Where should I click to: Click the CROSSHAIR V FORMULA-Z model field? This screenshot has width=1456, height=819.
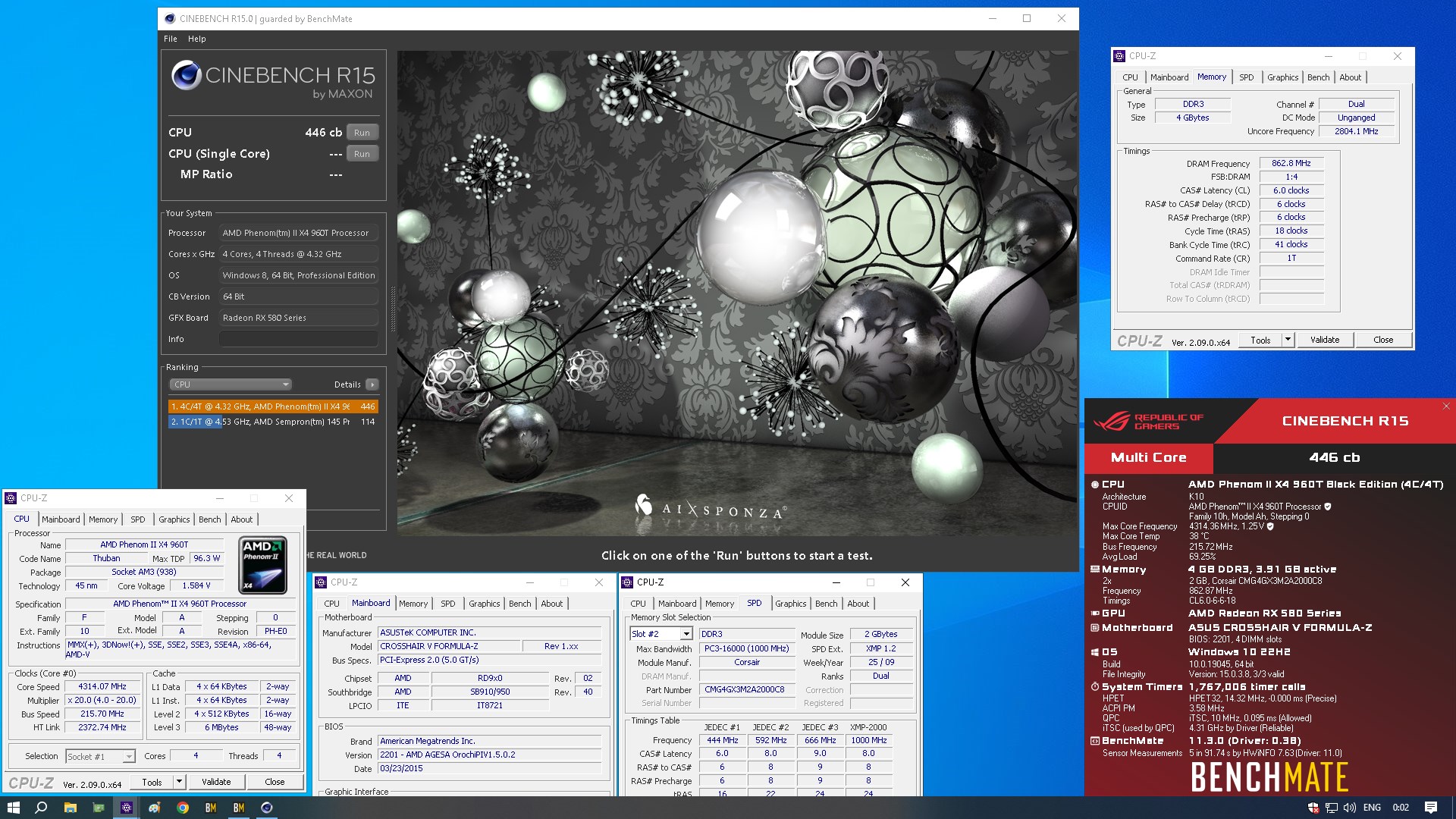[x=450, y=646]
